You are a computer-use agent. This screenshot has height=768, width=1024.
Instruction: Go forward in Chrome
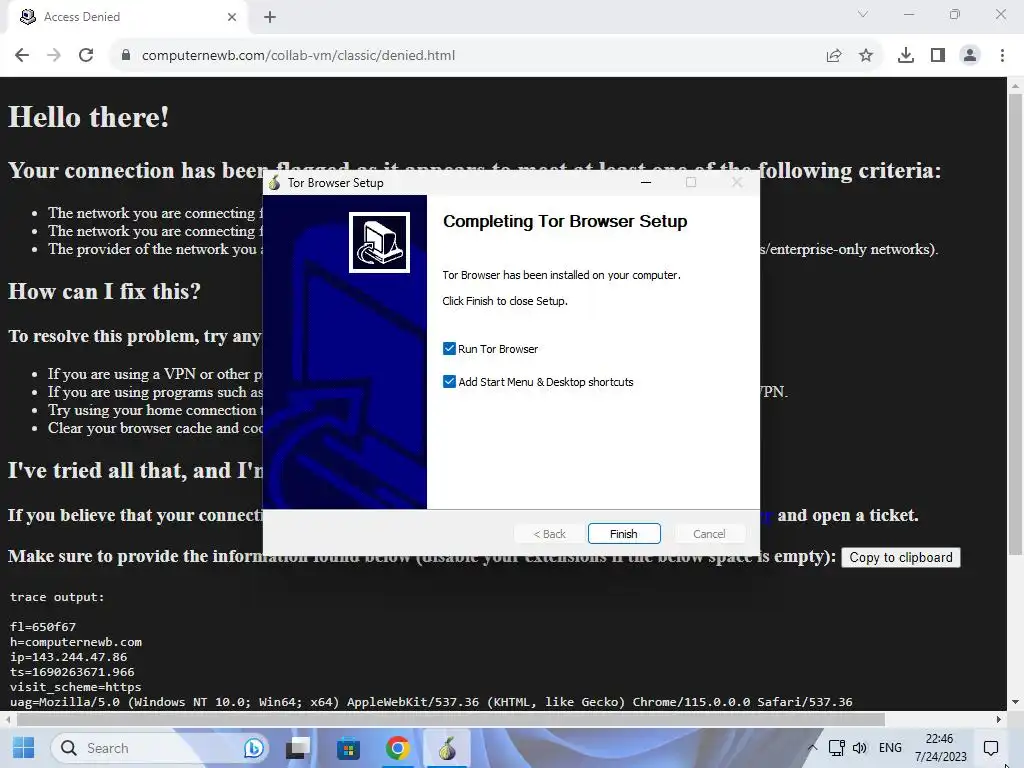coord(54,56)
